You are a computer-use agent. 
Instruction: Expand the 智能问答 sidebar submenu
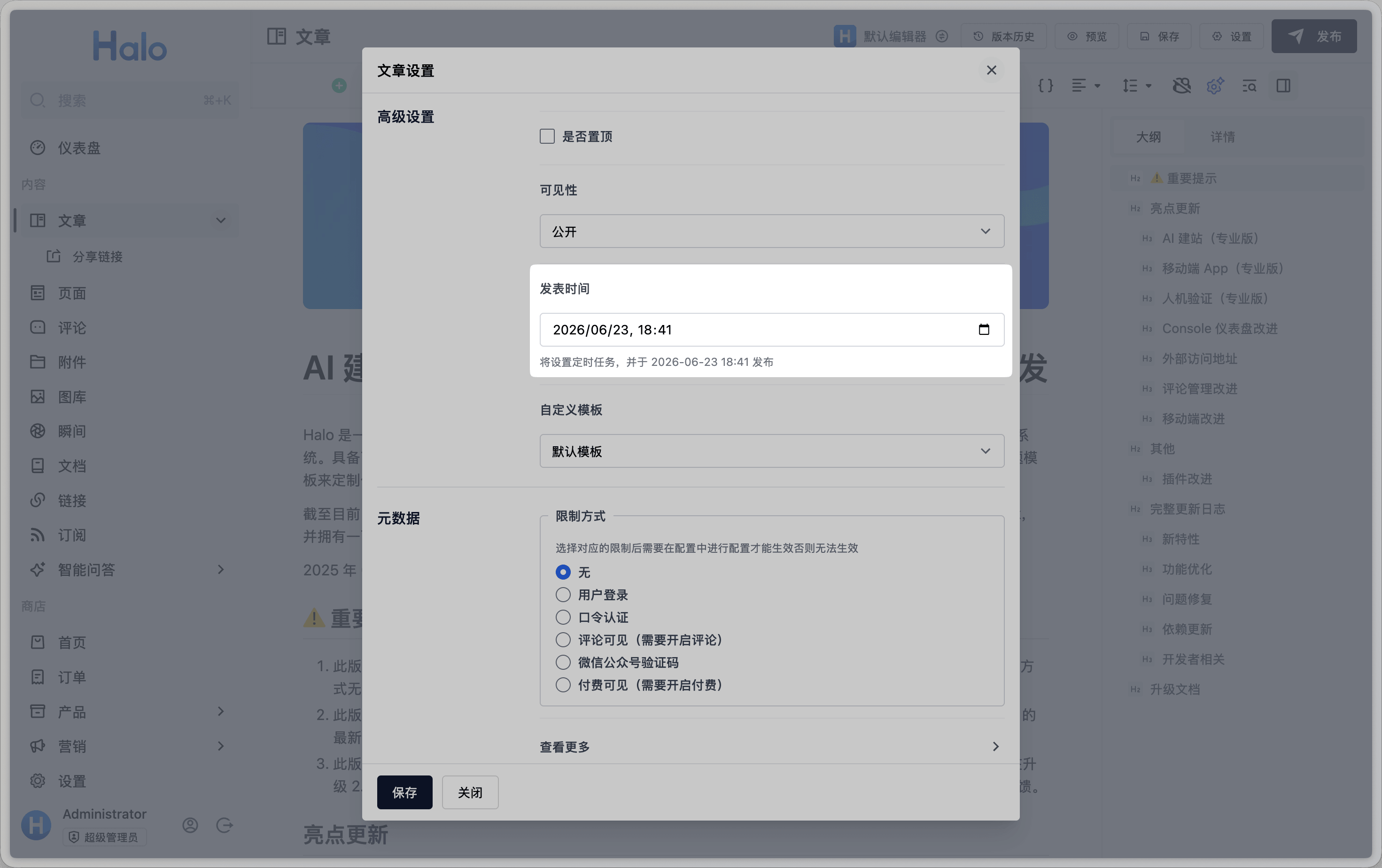tap(220, 569)
